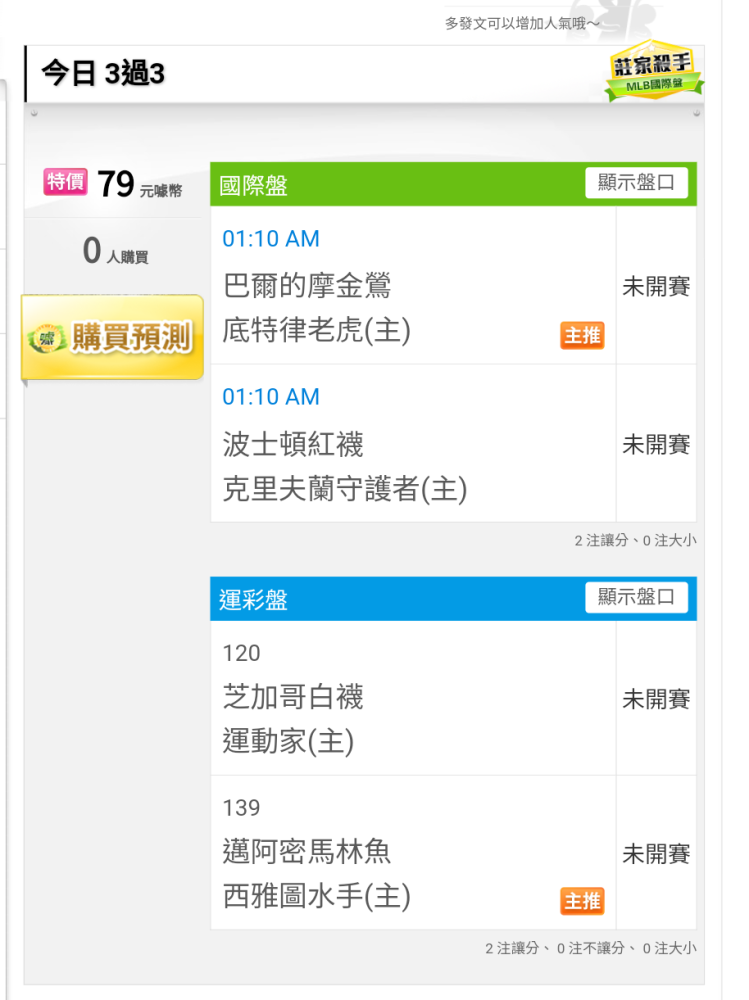Click the 莊家殺手 MLB國際盤 badge
Viewport: 749px width, 1000px height.
tap(653, 71)
